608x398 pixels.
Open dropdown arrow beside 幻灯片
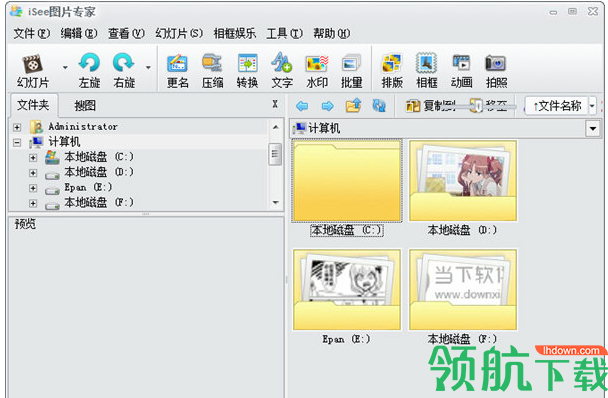point(65,67)
